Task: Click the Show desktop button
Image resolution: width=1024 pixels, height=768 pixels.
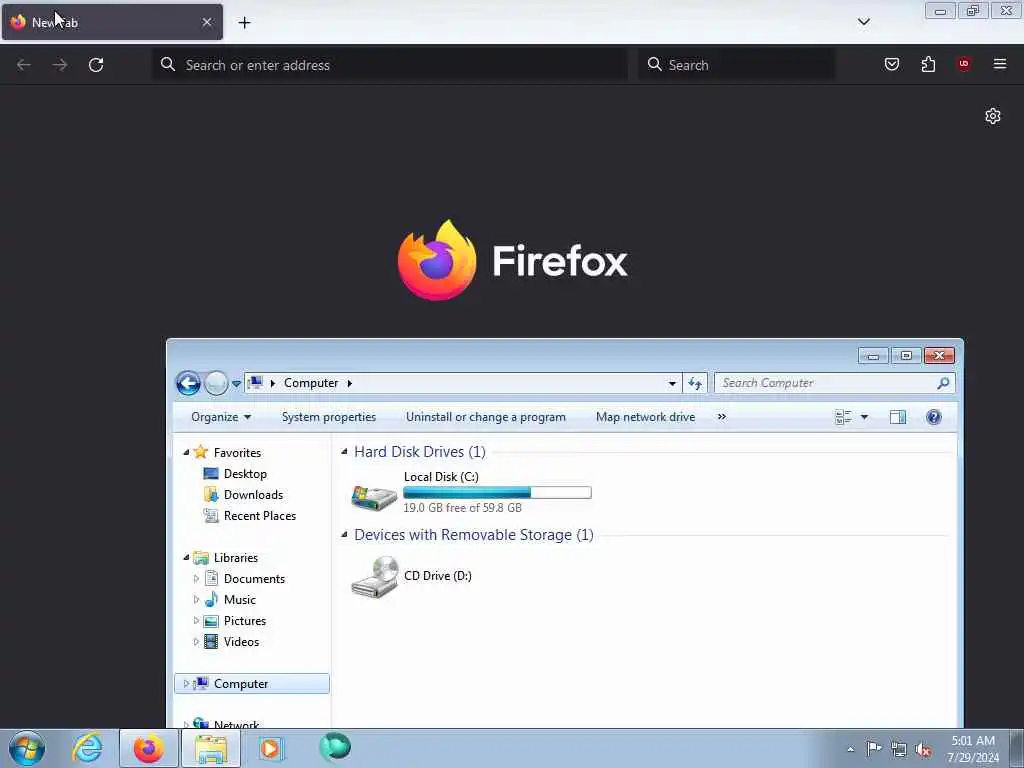Action: (1016, 748)
